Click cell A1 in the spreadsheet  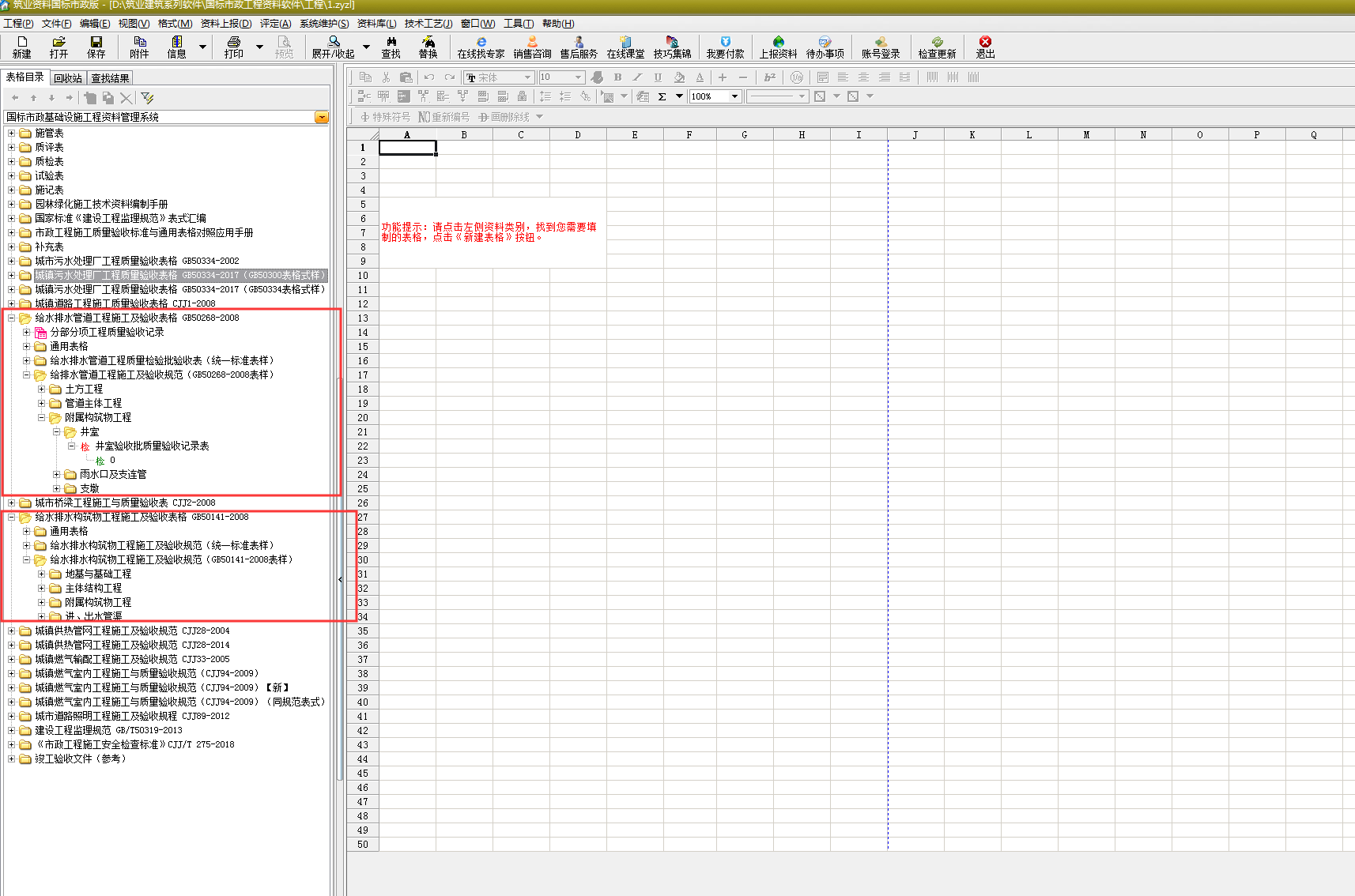(407, 148)
